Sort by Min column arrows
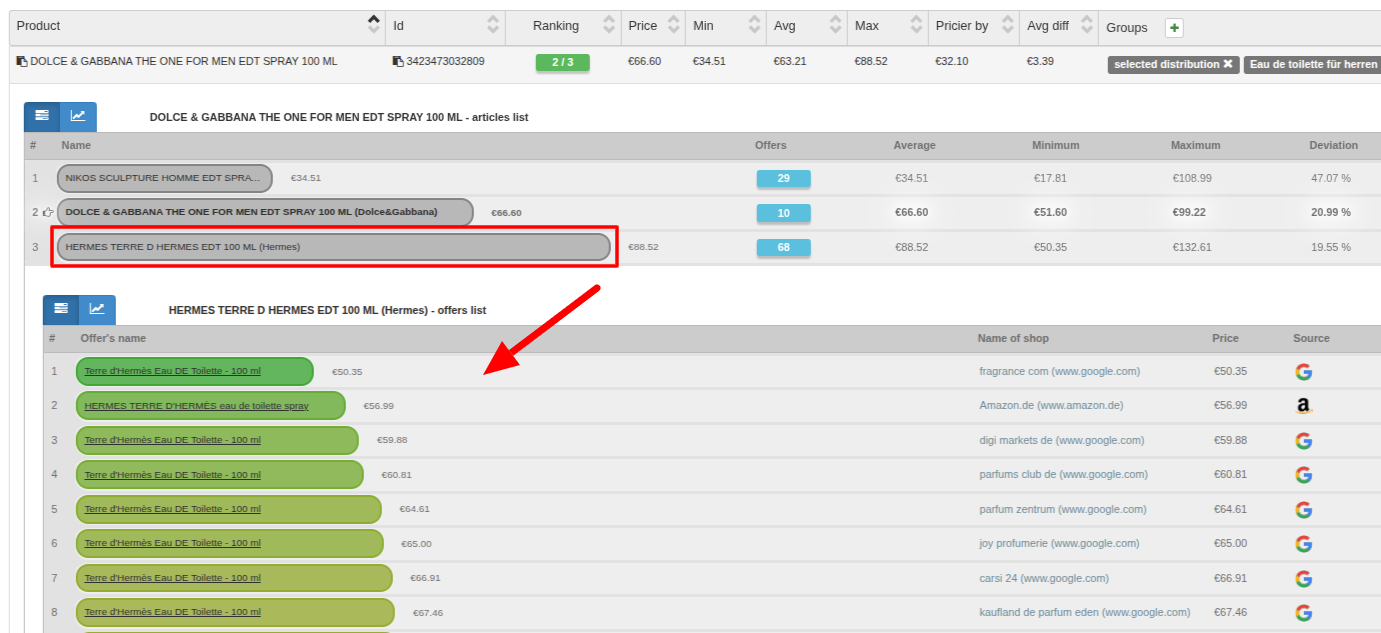 click(754, 25)
